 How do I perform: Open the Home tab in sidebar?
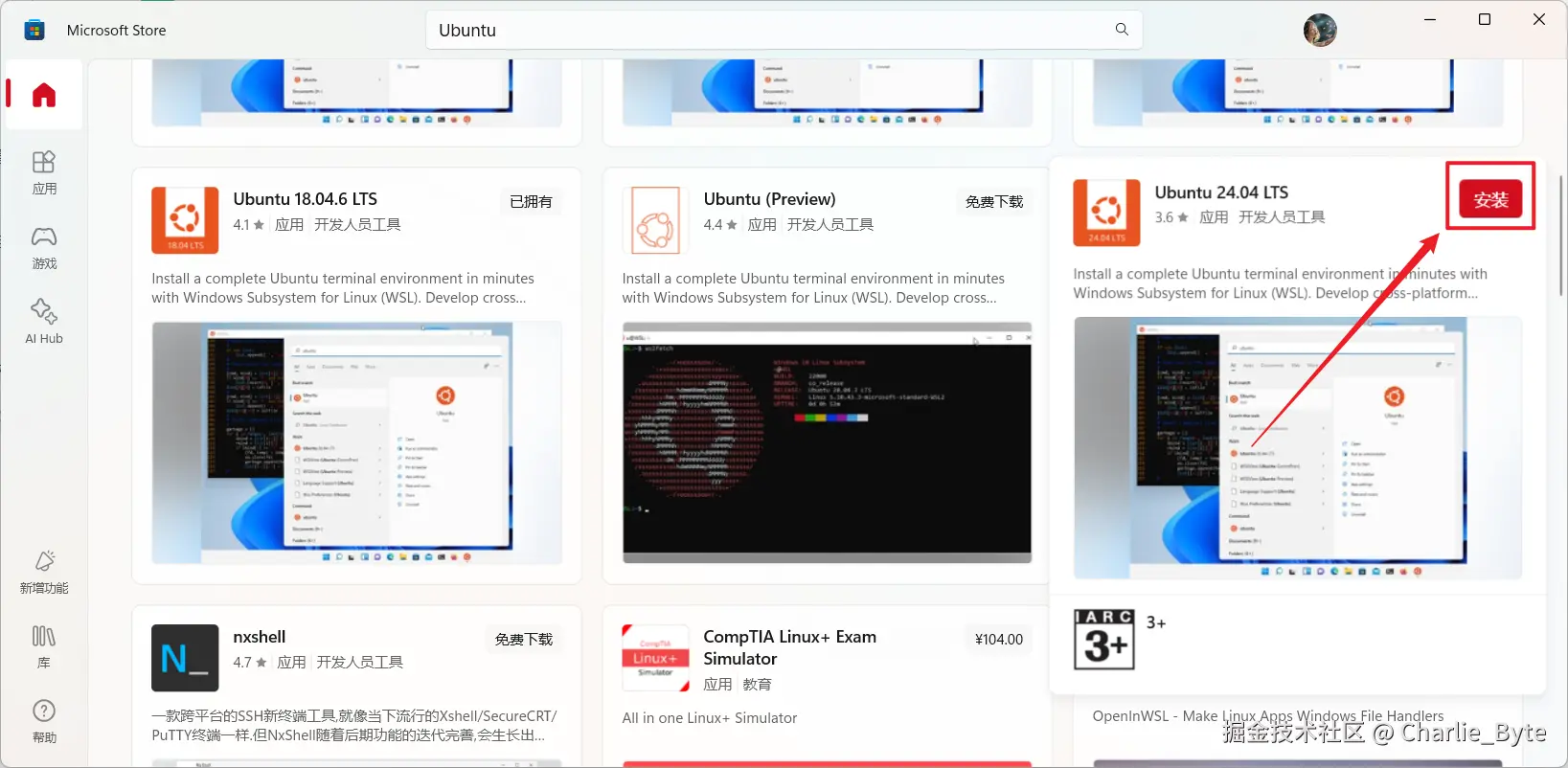[x=44, y=95]
